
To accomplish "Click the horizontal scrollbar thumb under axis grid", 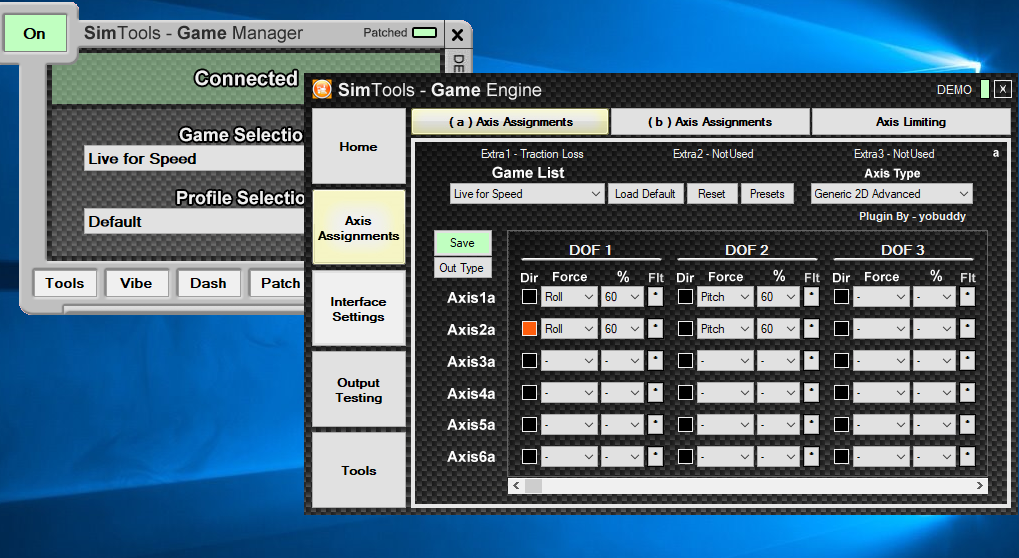I will 534,485.
